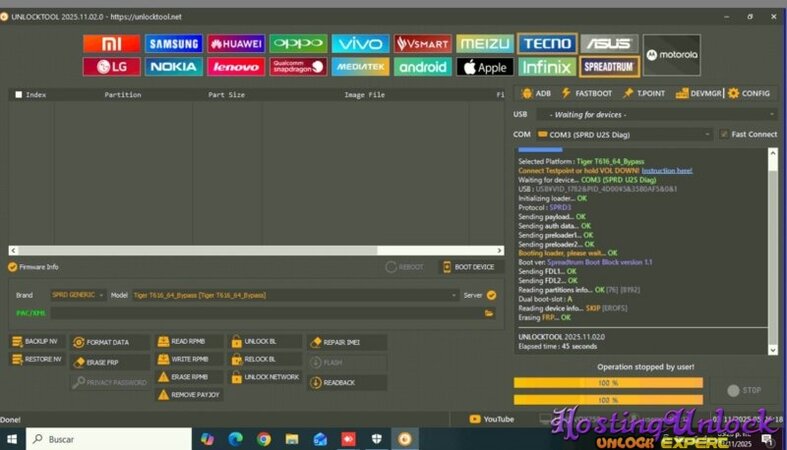This screenshot has width=787, height=450.
Task: Select the Samsung brand logo
Action: point(173,43)
